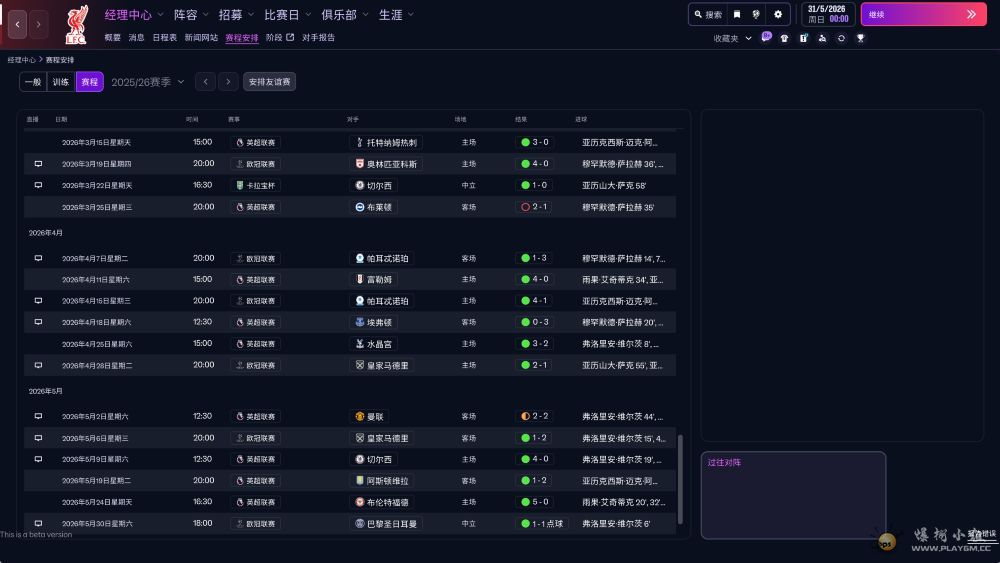The width and height of the screenshot is (1000, 563).
Task: Click the refresh arrows shortcut icon
Action: pyautogui.click(x=841, y=38)
